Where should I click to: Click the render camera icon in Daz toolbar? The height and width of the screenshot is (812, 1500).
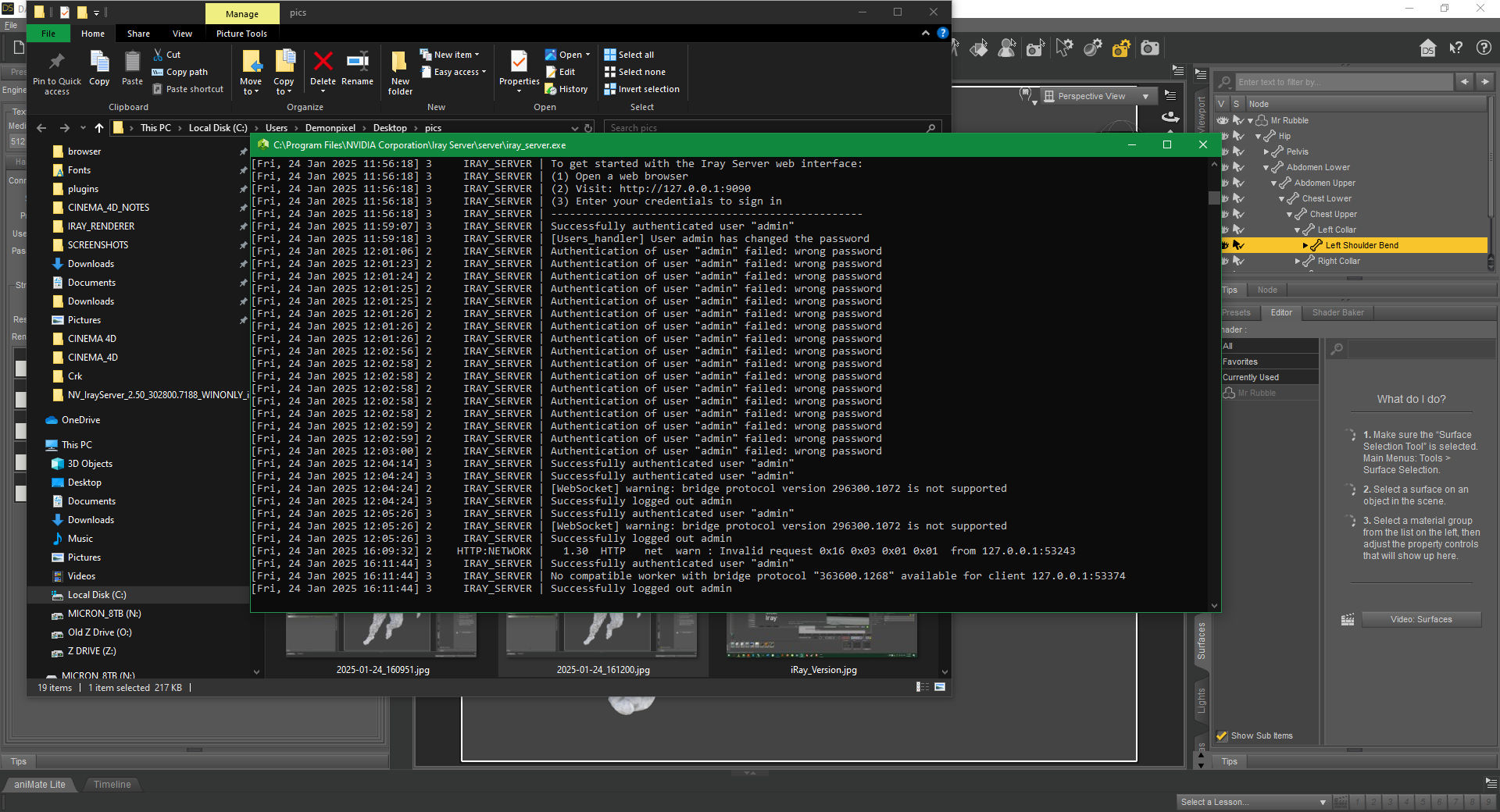pyautogui.click(x=1150, y=48)
